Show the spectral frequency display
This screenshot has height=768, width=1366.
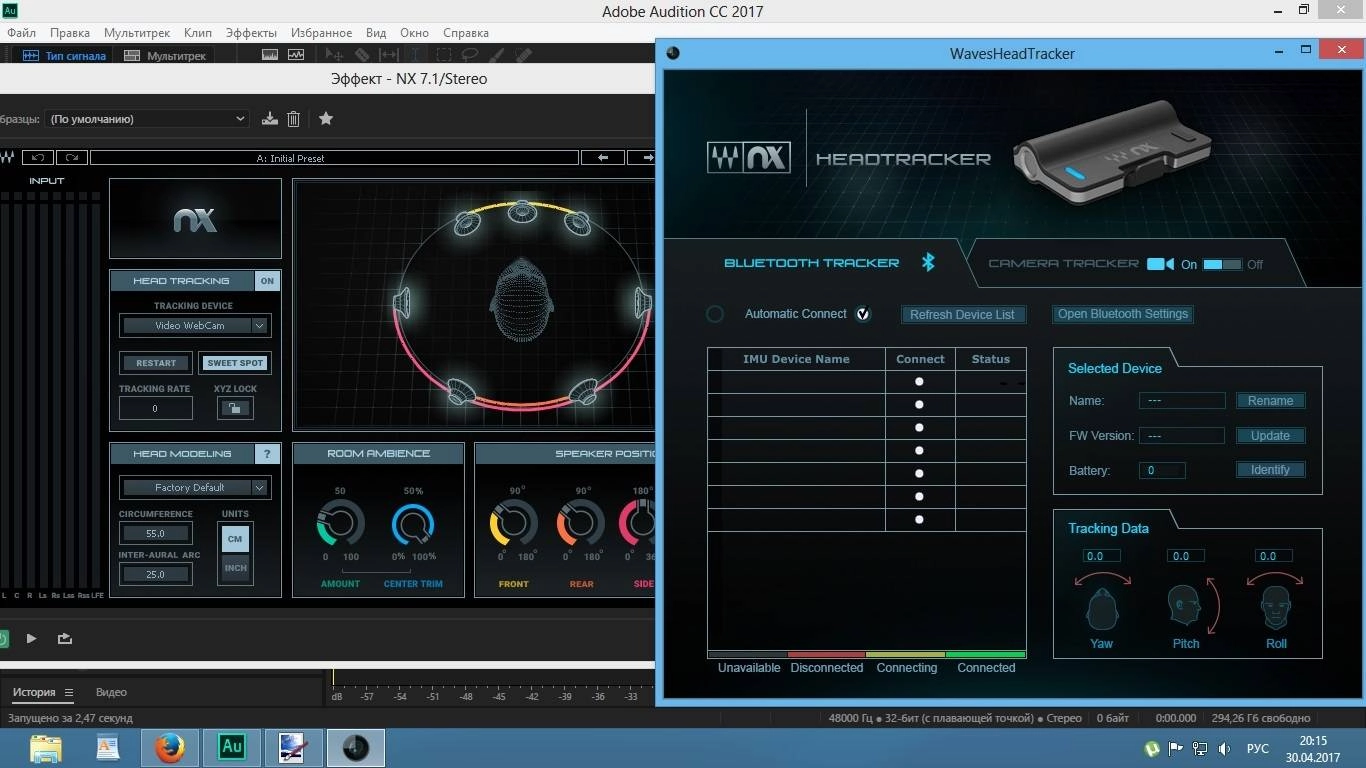coord(270,55)
